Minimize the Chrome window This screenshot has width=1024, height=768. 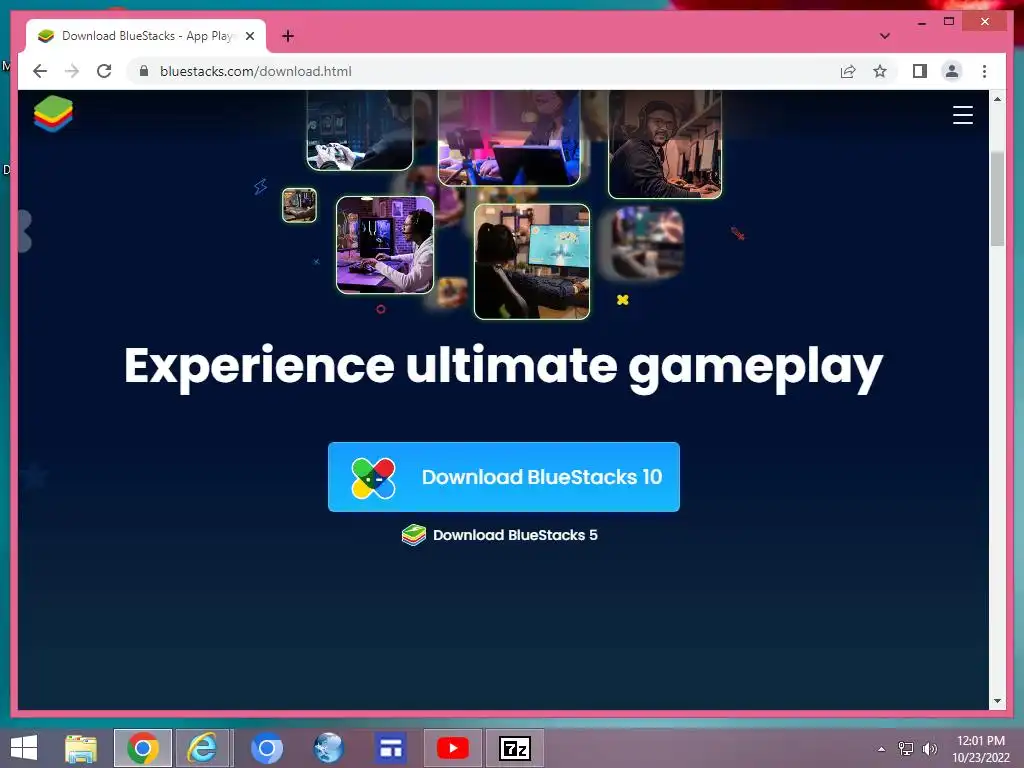921,22
